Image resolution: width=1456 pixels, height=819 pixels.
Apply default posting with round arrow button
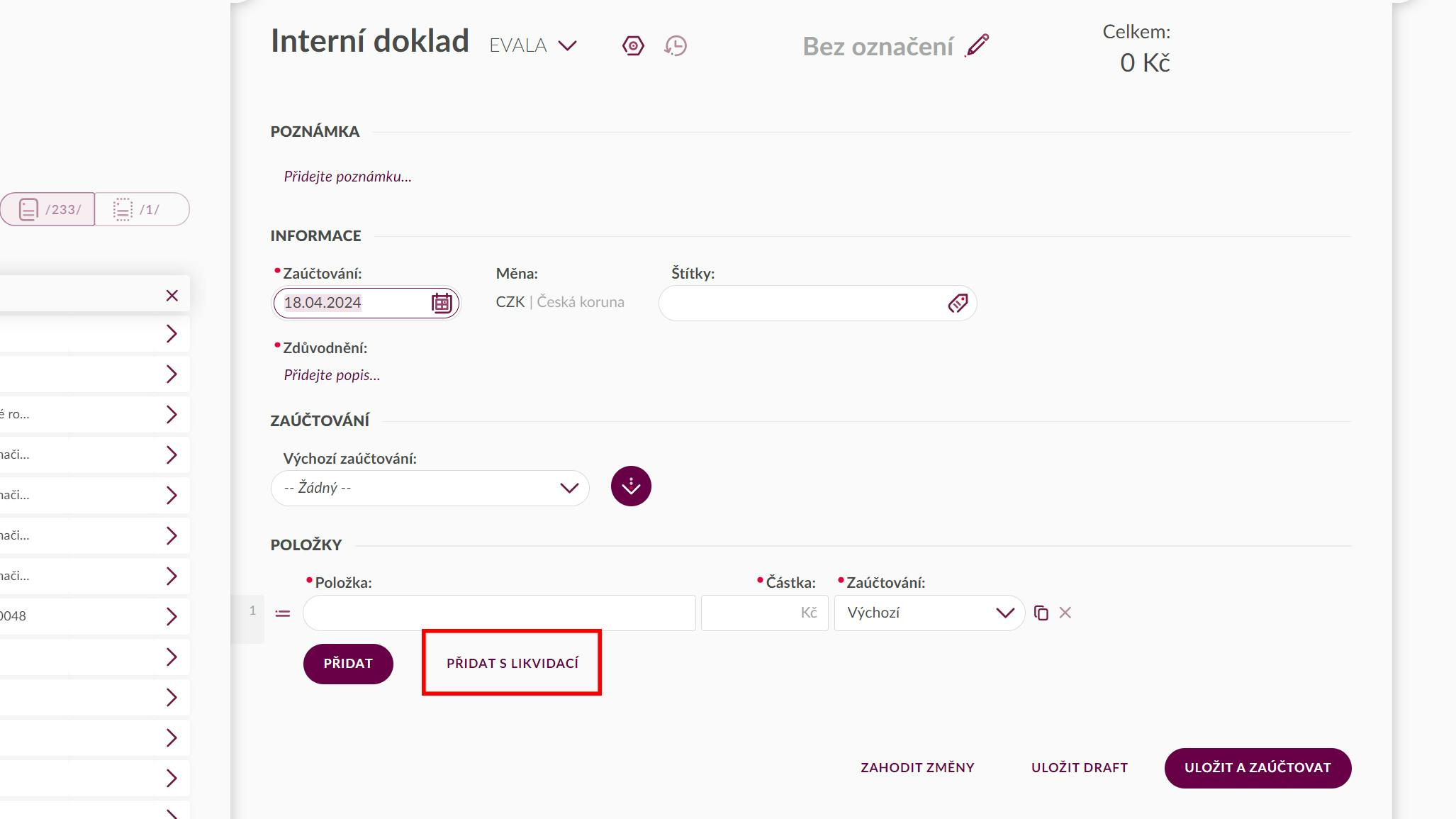(x=631, y=486)
